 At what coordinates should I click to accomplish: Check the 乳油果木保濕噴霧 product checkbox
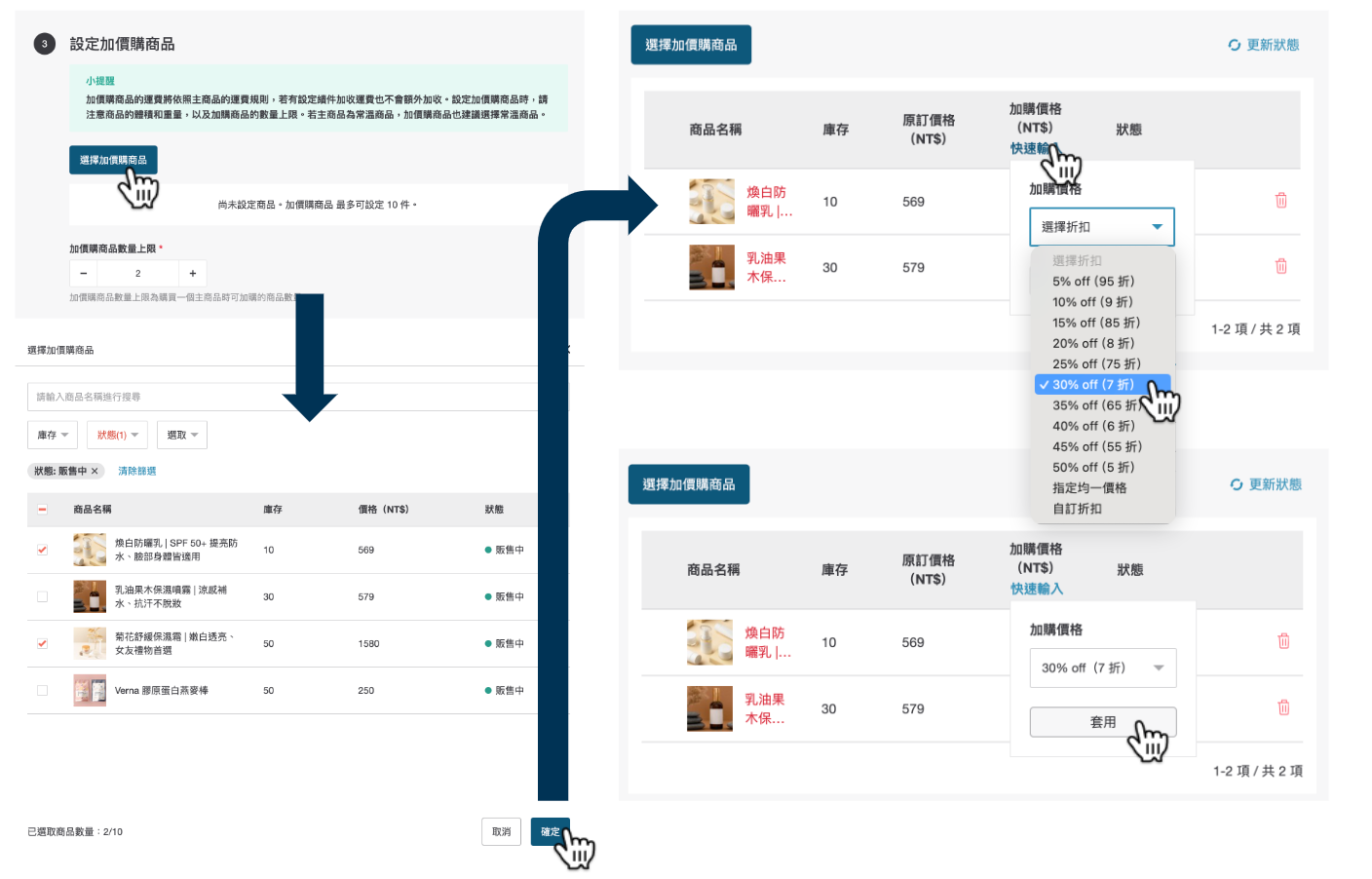(x=42, y=596)
